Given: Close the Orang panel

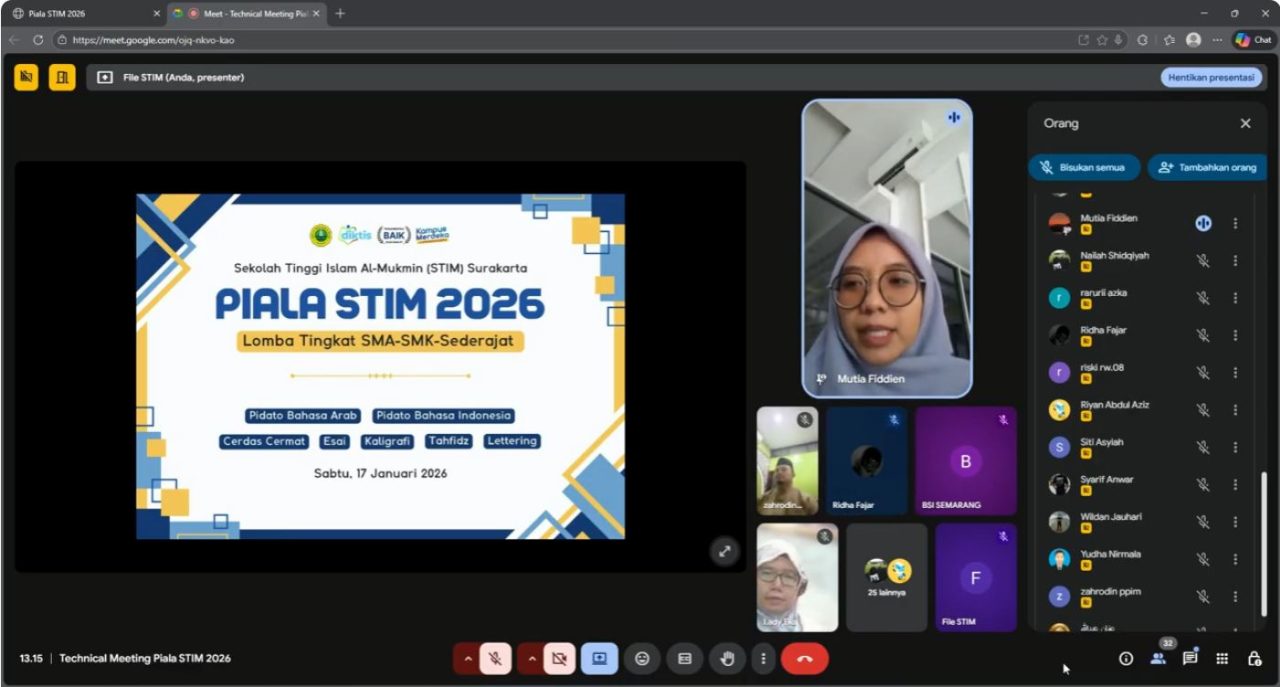Looking at the screenshot, I should [1245, 124].
